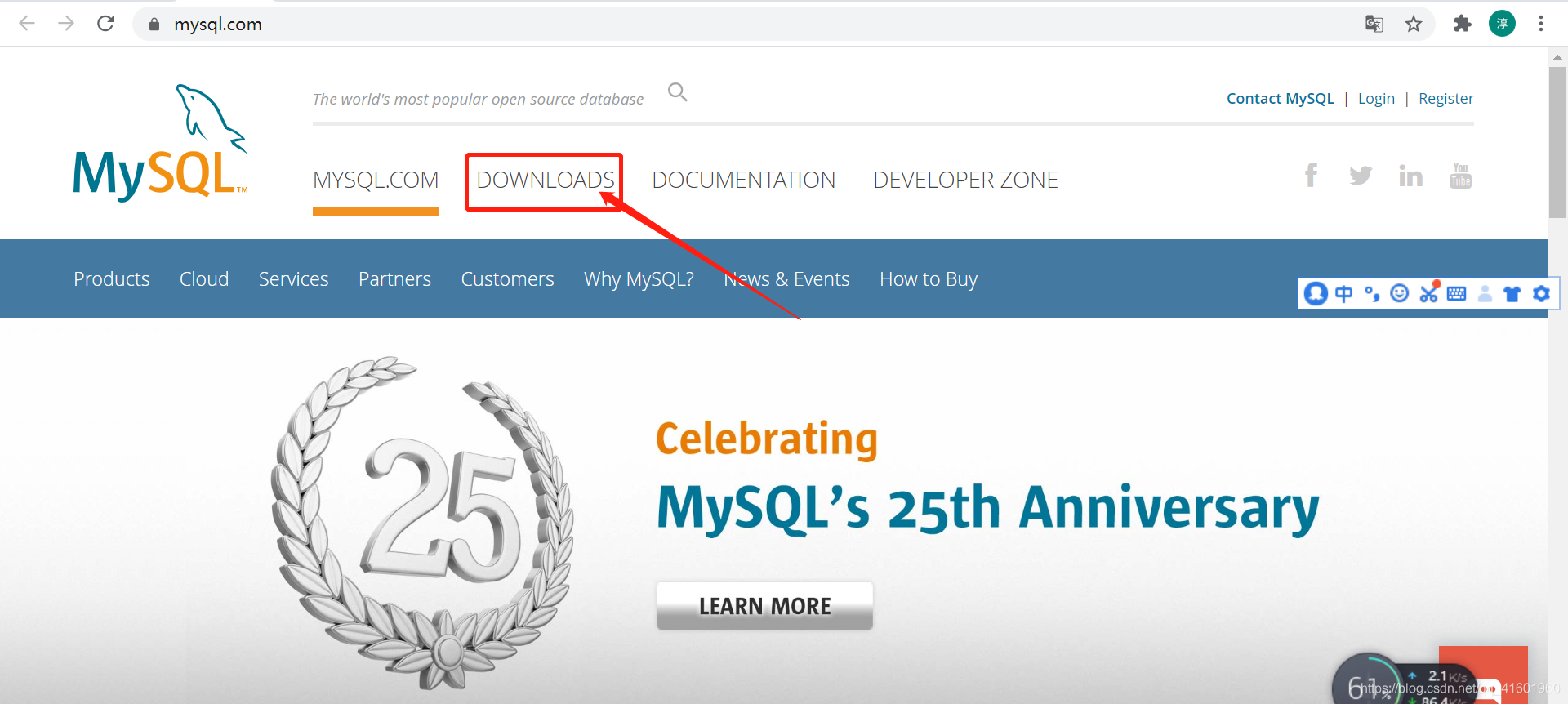Click the Register link
This screenshot has width=1568, height=704.
pyautogui.click(x=1445, y=99)
